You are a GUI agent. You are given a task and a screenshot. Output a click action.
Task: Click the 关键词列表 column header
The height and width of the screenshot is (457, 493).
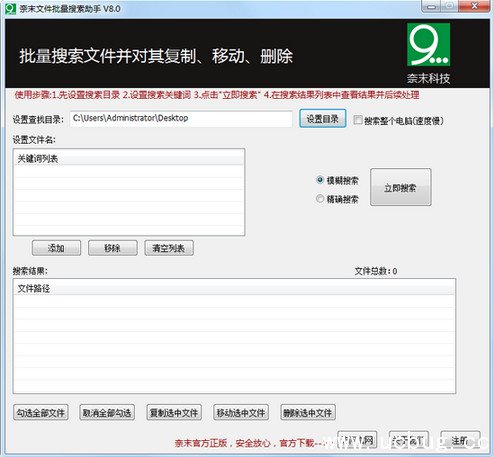(129, 158)
